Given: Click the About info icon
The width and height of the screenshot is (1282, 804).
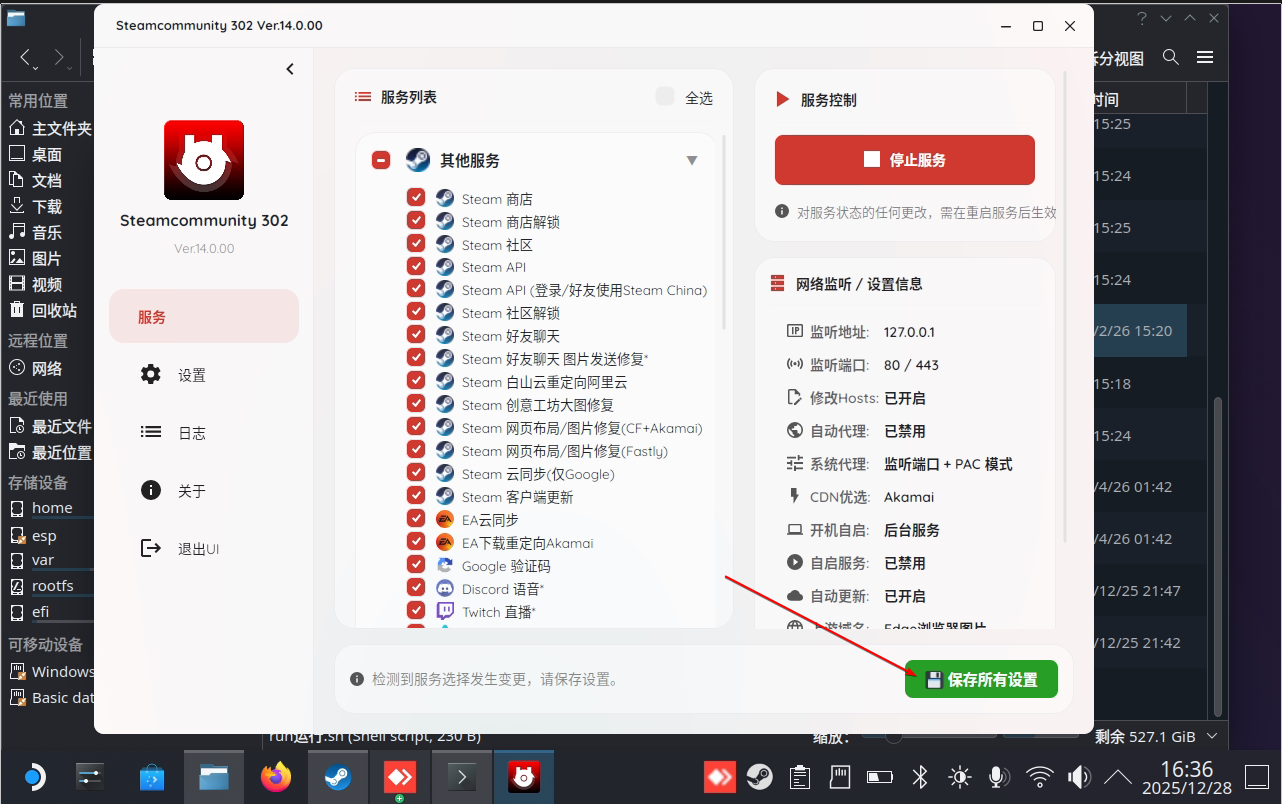Looking at the screenshot, I should (x=151, y=491).
